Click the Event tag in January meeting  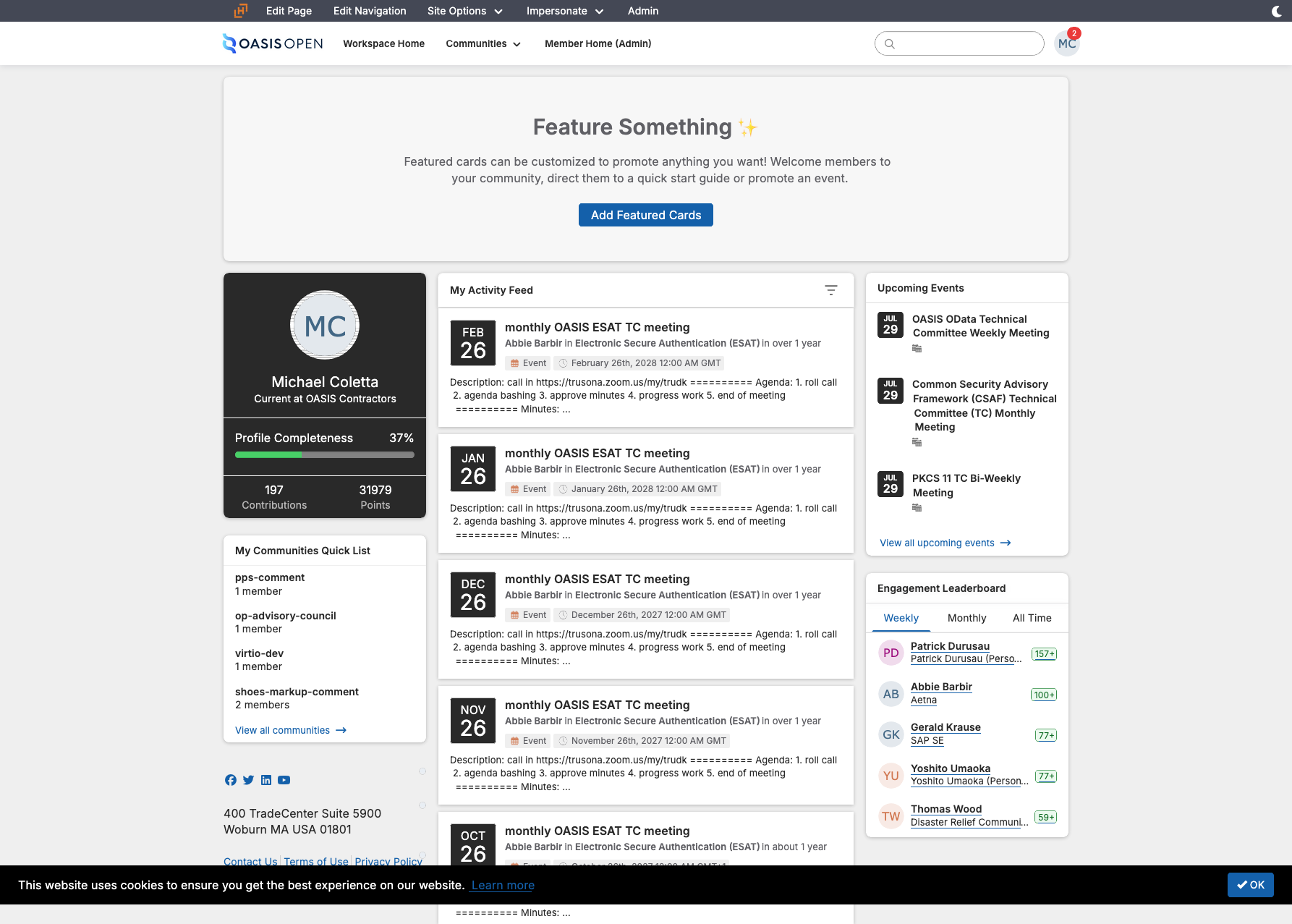[528, 489]
